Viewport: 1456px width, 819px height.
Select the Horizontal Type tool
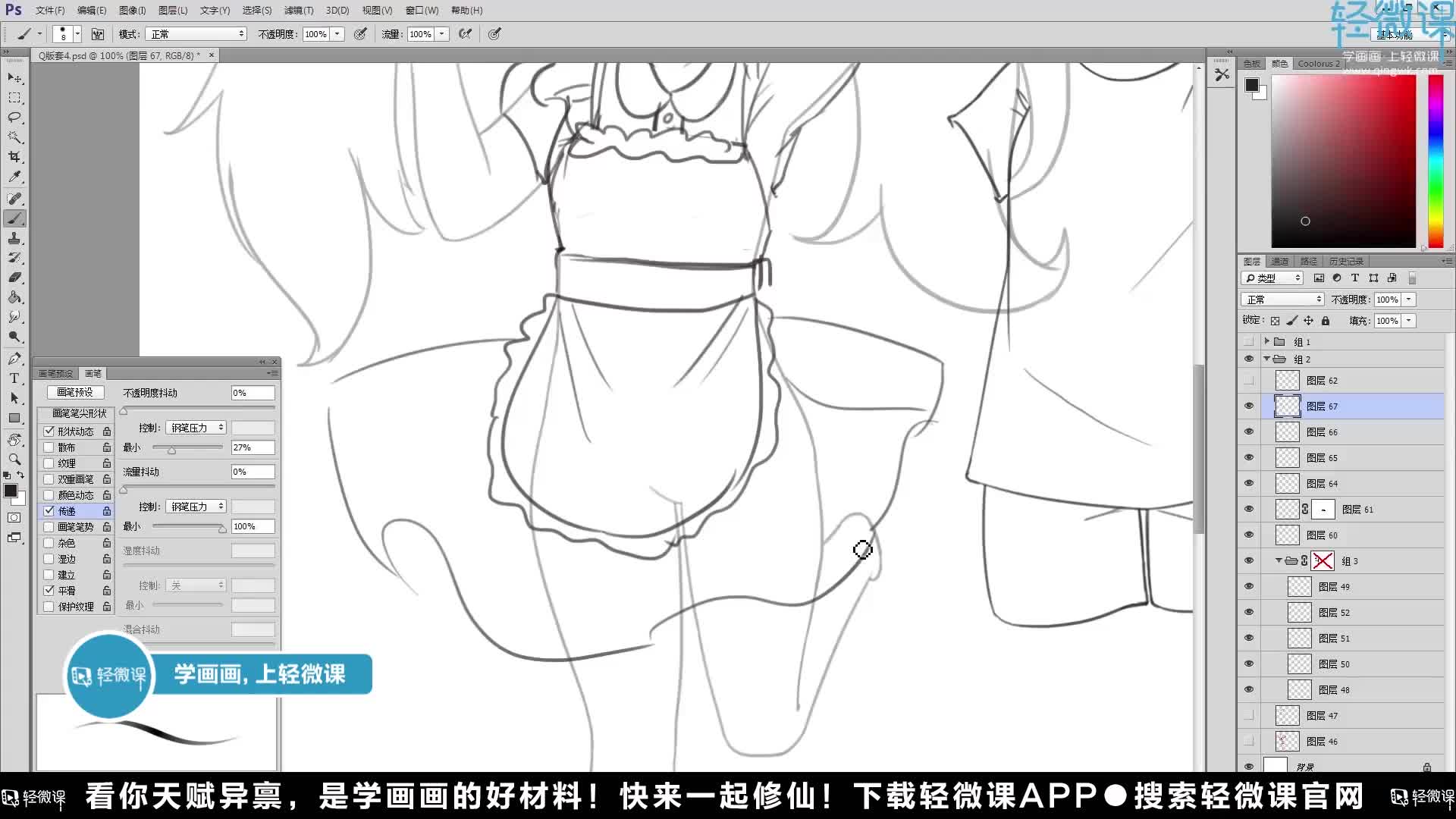pyautogui.click(x=14, y=378)
